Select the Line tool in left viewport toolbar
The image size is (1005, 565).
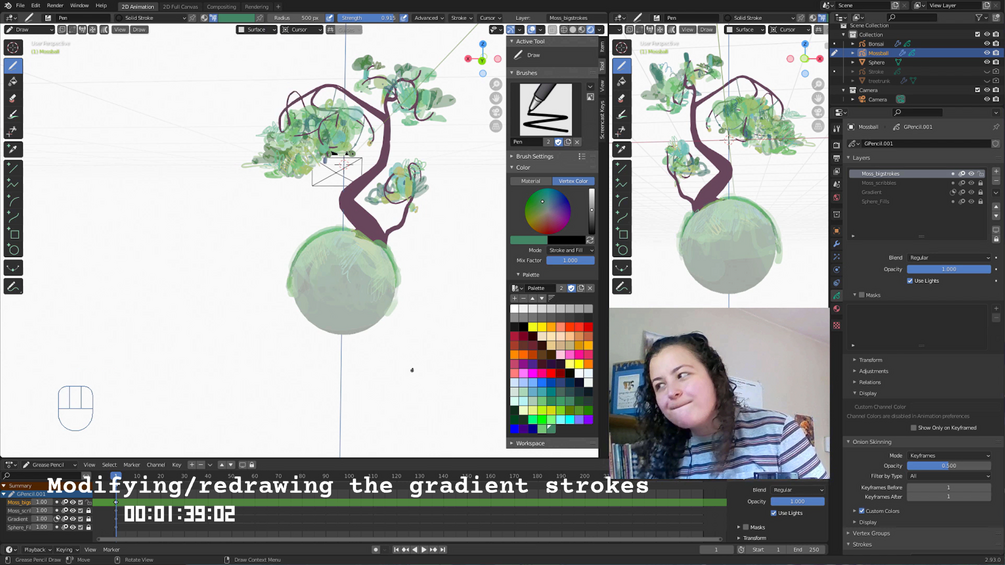(13, 168)
